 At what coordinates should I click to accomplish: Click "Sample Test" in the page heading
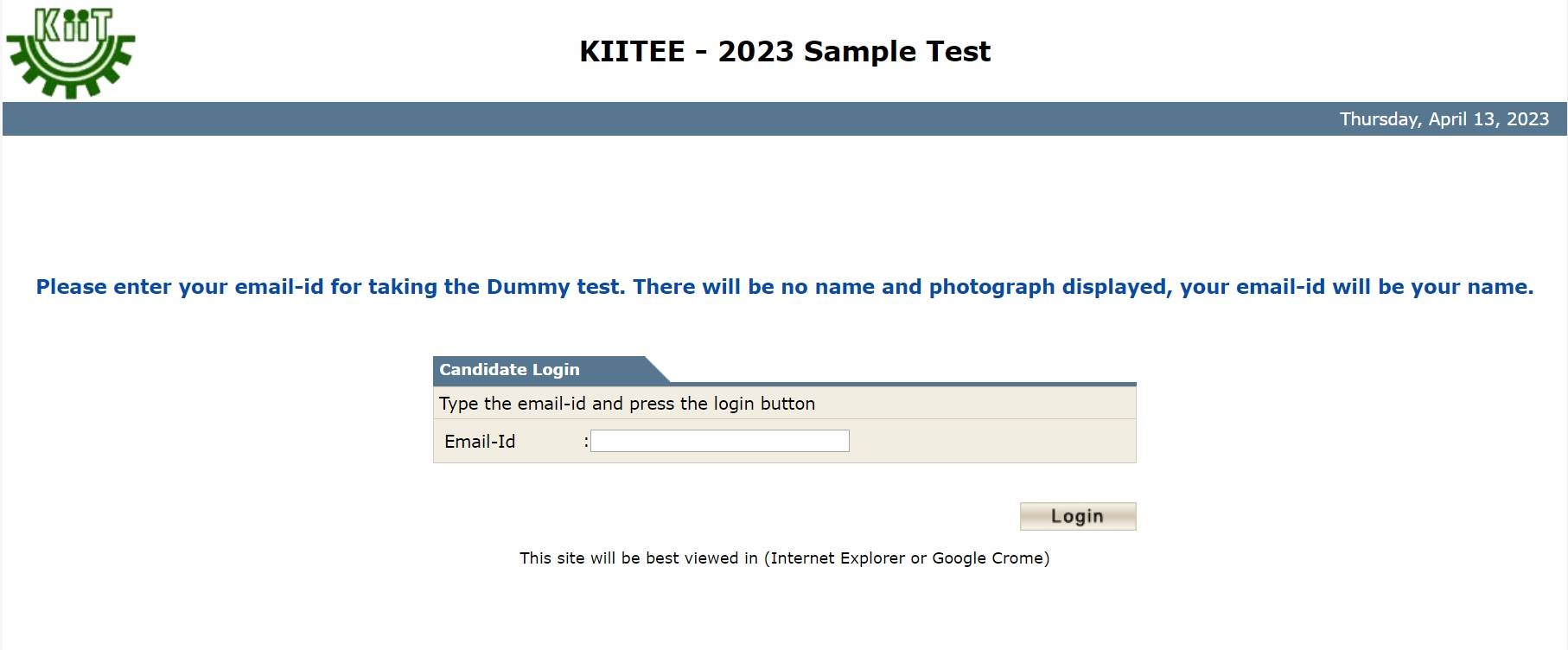896,52
